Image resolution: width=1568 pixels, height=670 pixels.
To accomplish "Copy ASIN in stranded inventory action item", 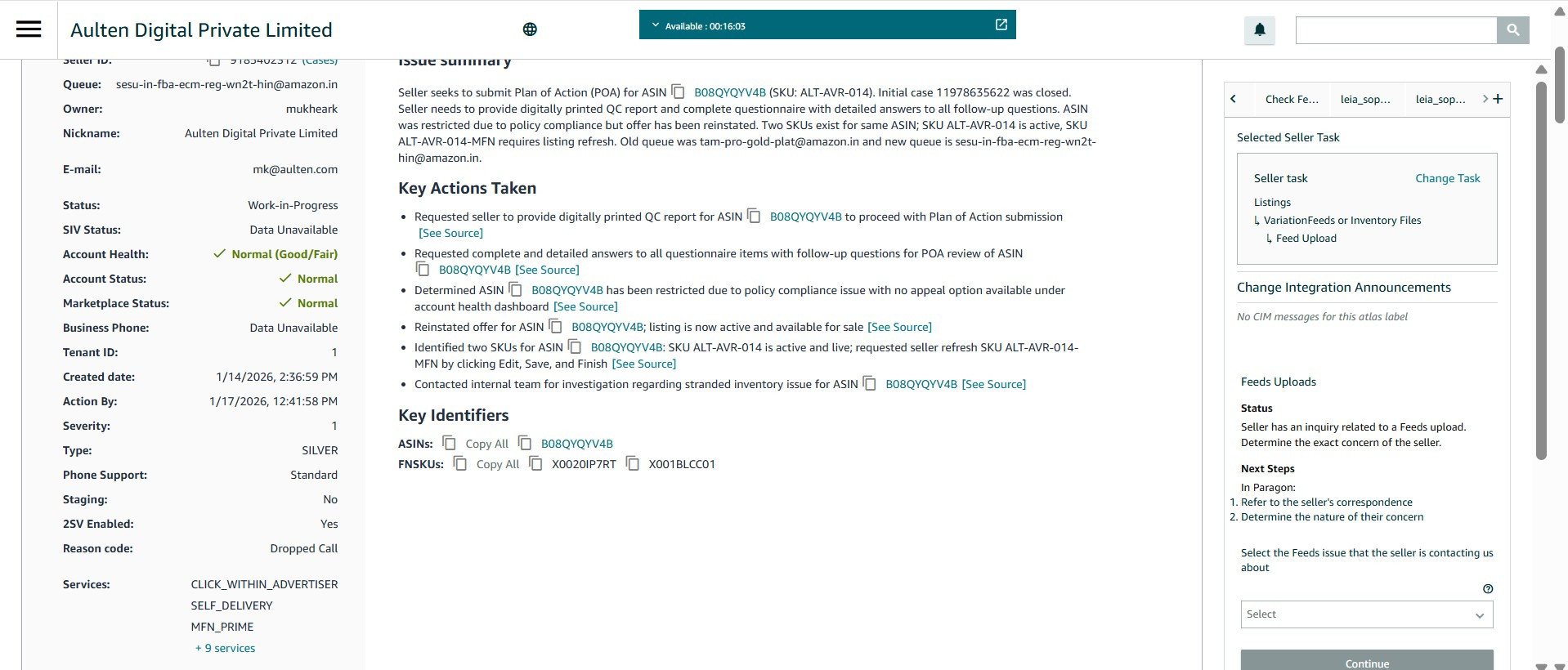I will coord(871,383).
